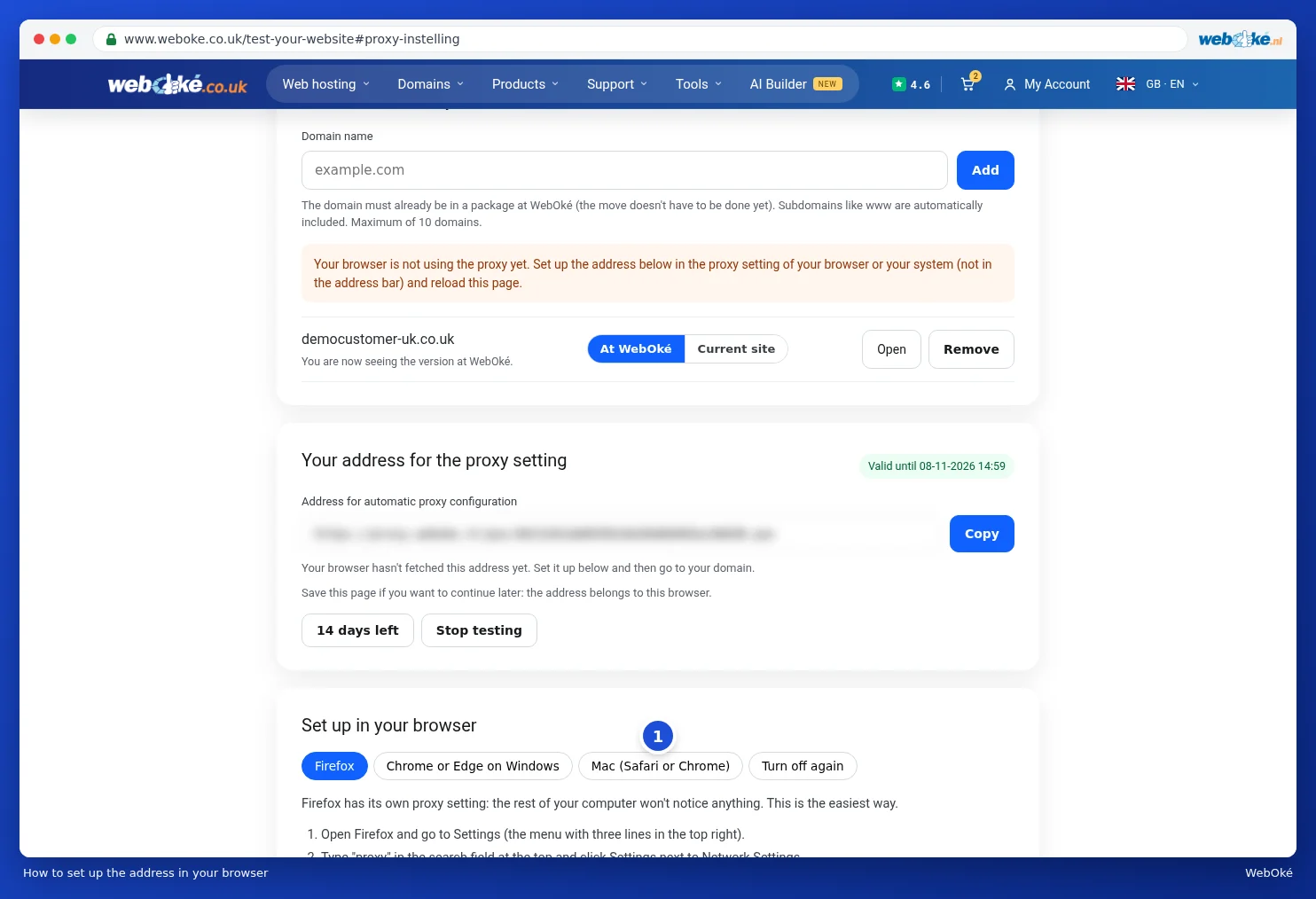Click the Add button for the domain
This screenshot has height=899, width=1316.
pyautogui.click(x=985, y=170)
